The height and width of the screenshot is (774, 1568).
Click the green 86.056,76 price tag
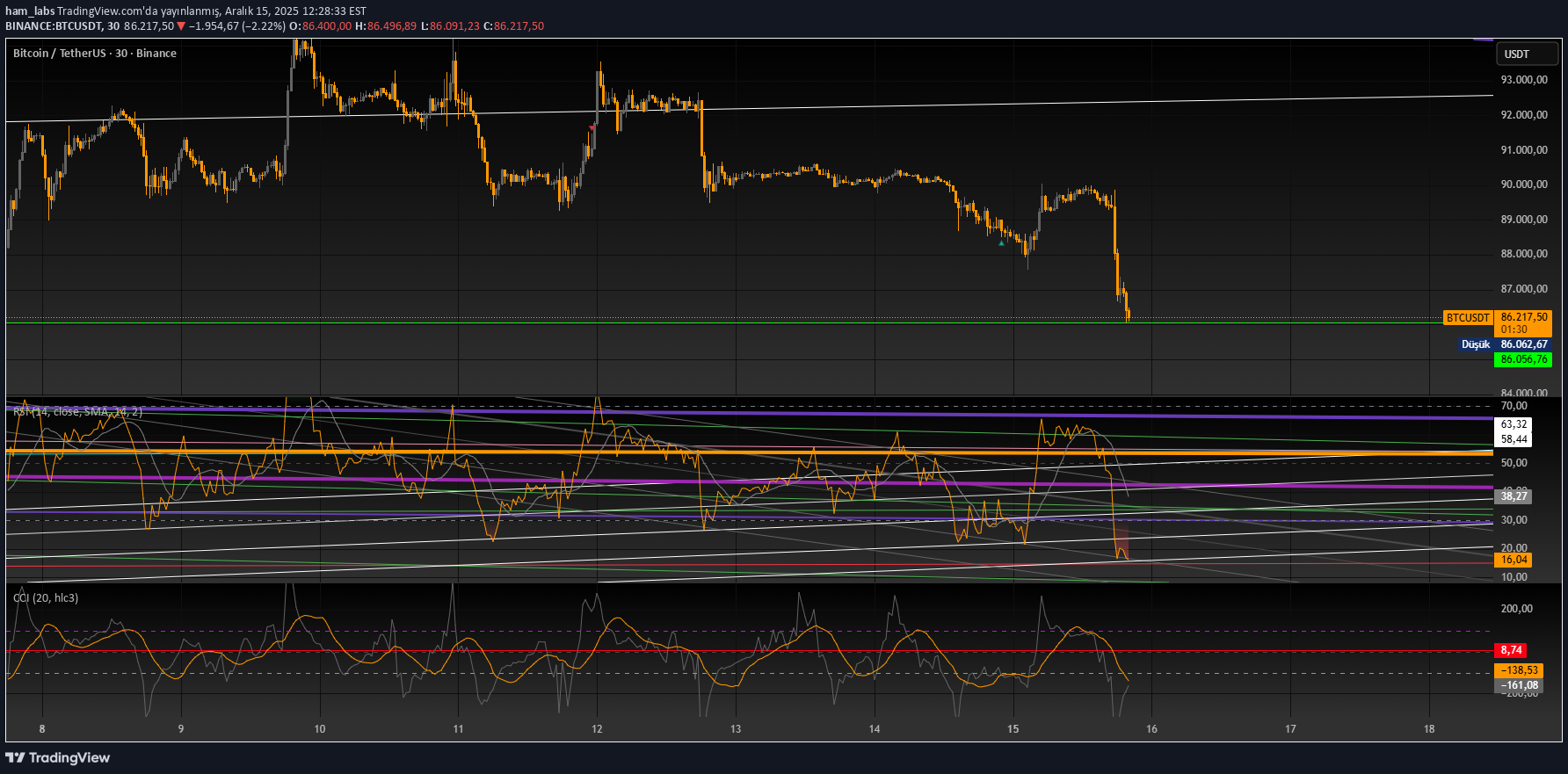(x=1523, y=359)
